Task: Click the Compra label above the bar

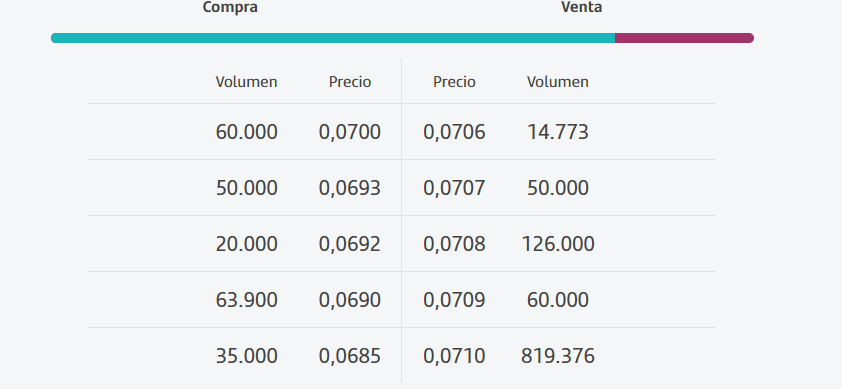Action: [230, 7]
